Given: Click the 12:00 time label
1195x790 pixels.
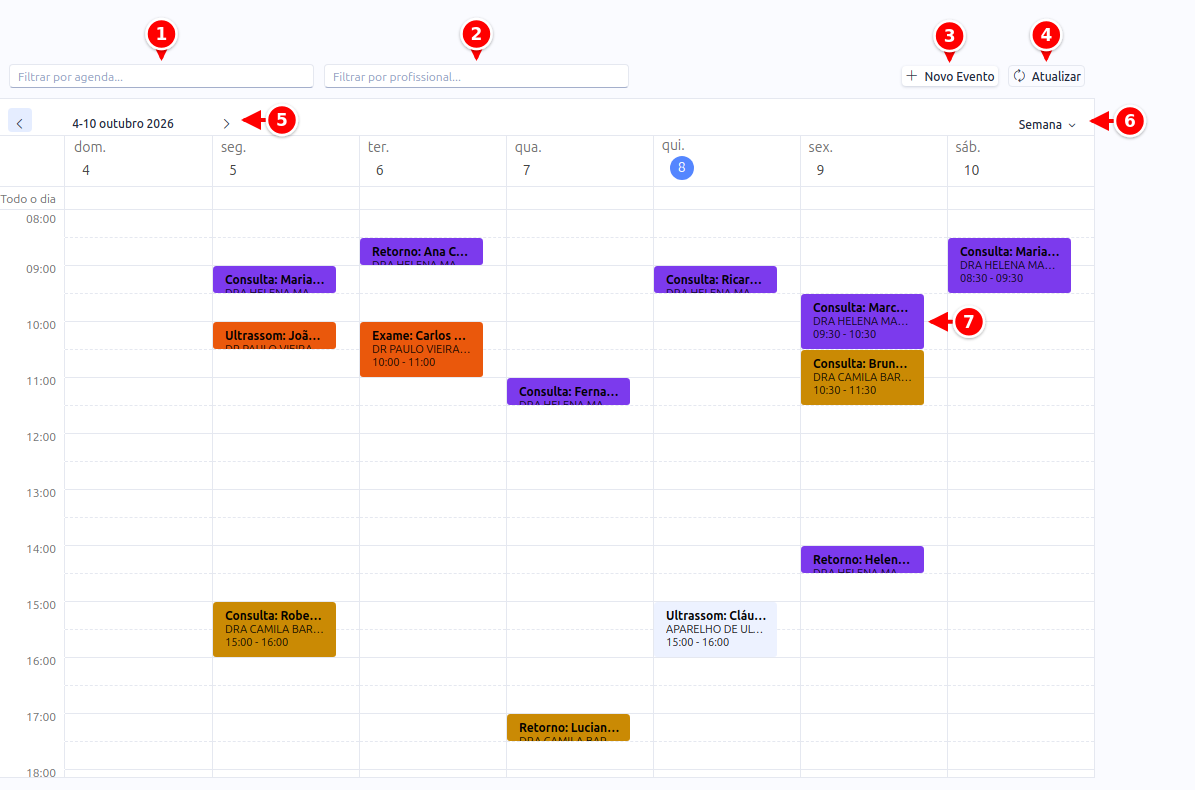Looking at the screenshot, I should 41,437.
